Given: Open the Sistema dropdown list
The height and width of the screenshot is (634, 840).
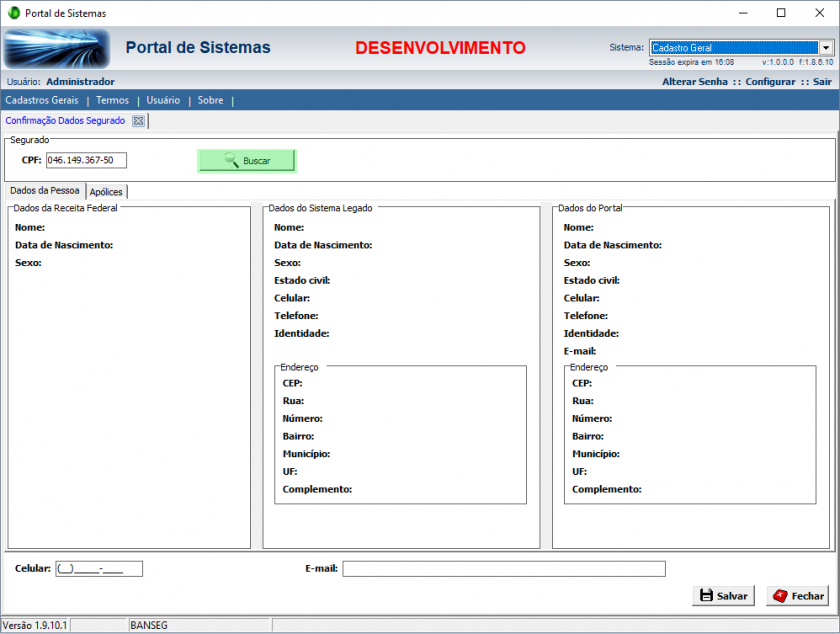Looking at the screenshot, I should 826,47.
